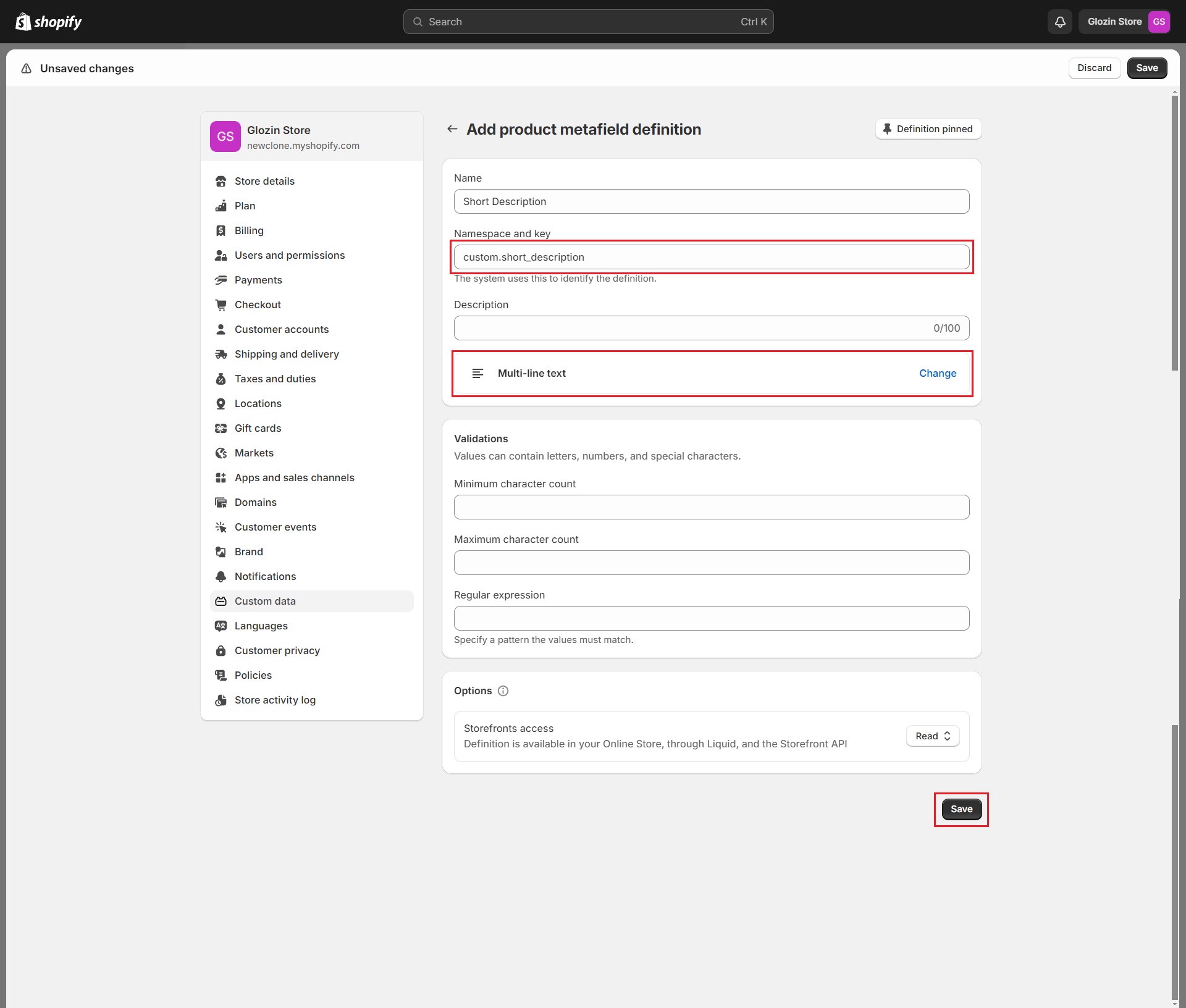
Task: Click the Discard button
Action: pos(1094,68)
